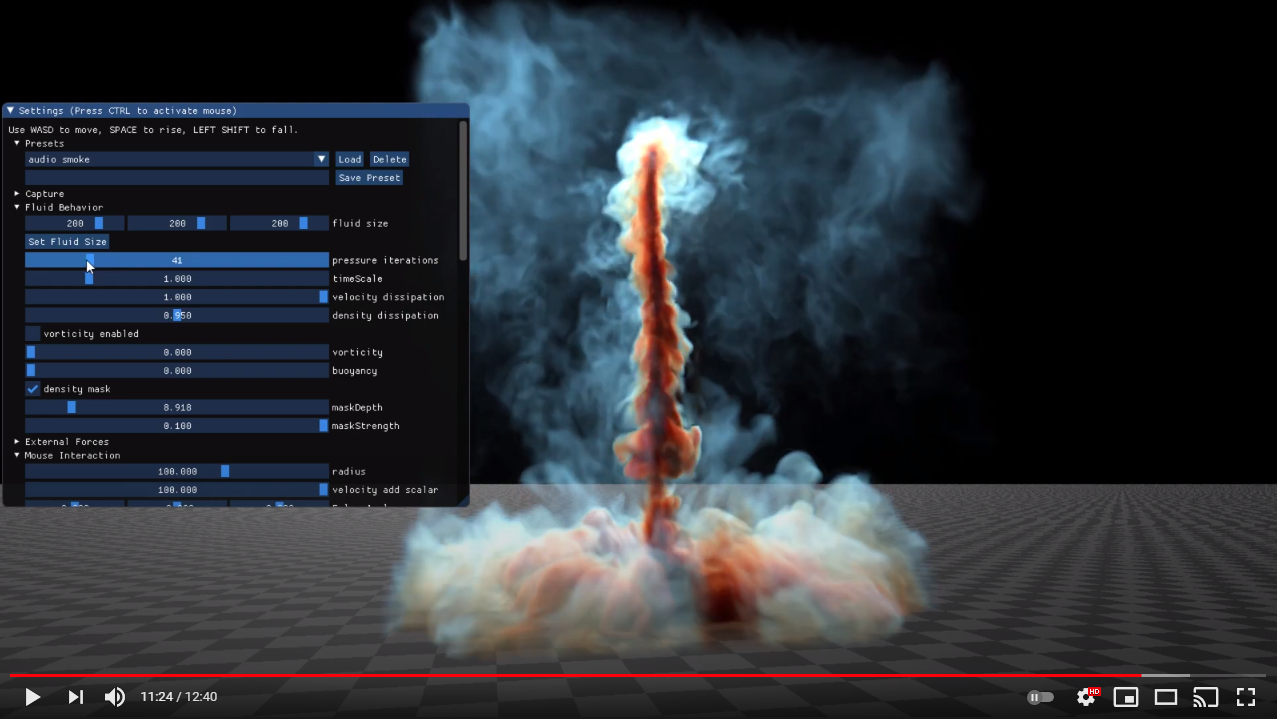Skip to the next video
This screenshot has width=1277, height=719.
tap(75, 697)
